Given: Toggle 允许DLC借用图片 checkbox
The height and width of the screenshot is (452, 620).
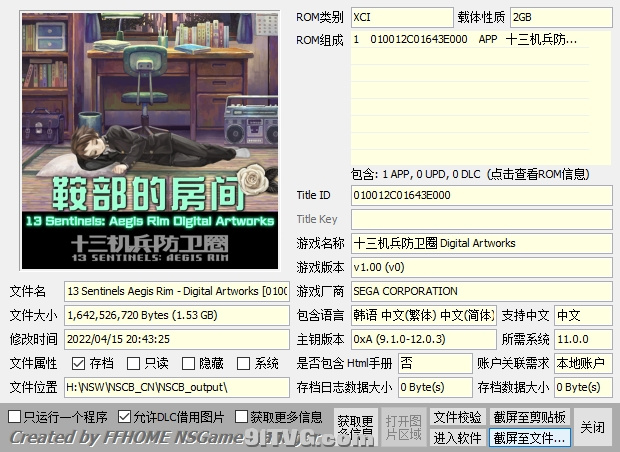Looking at the screenshot, I should (125, 416).
